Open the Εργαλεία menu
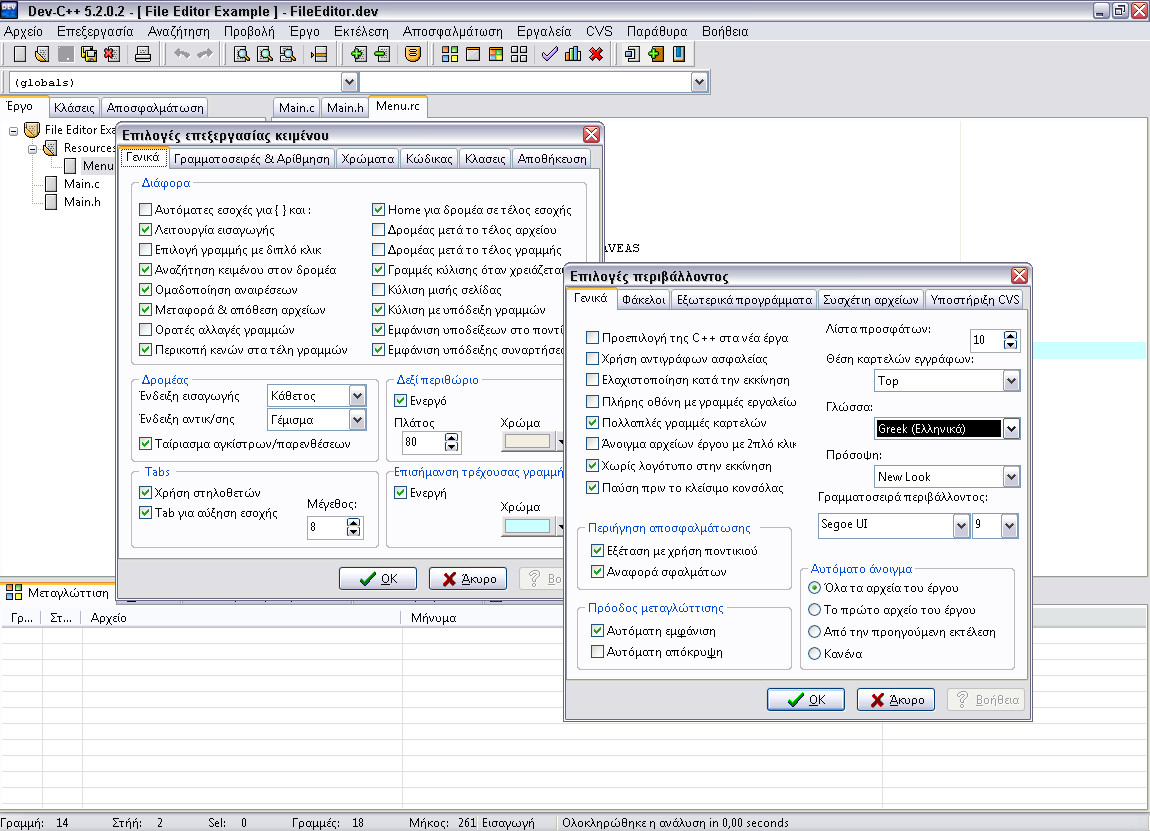1150x831 pixels. tap(544, 32)
